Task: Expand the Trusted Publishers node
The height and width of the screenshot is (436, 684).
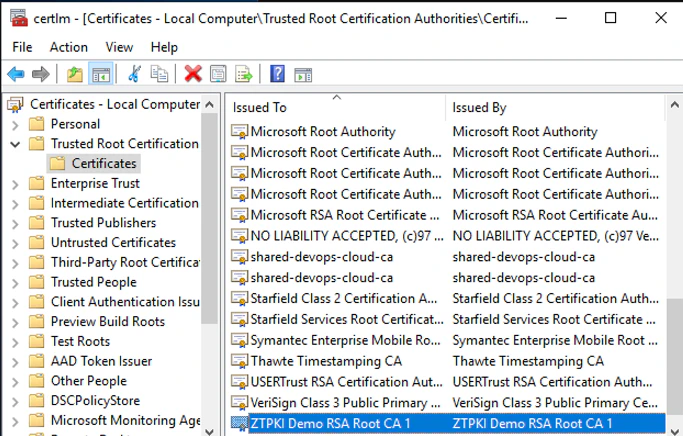Action: (15, 224)
